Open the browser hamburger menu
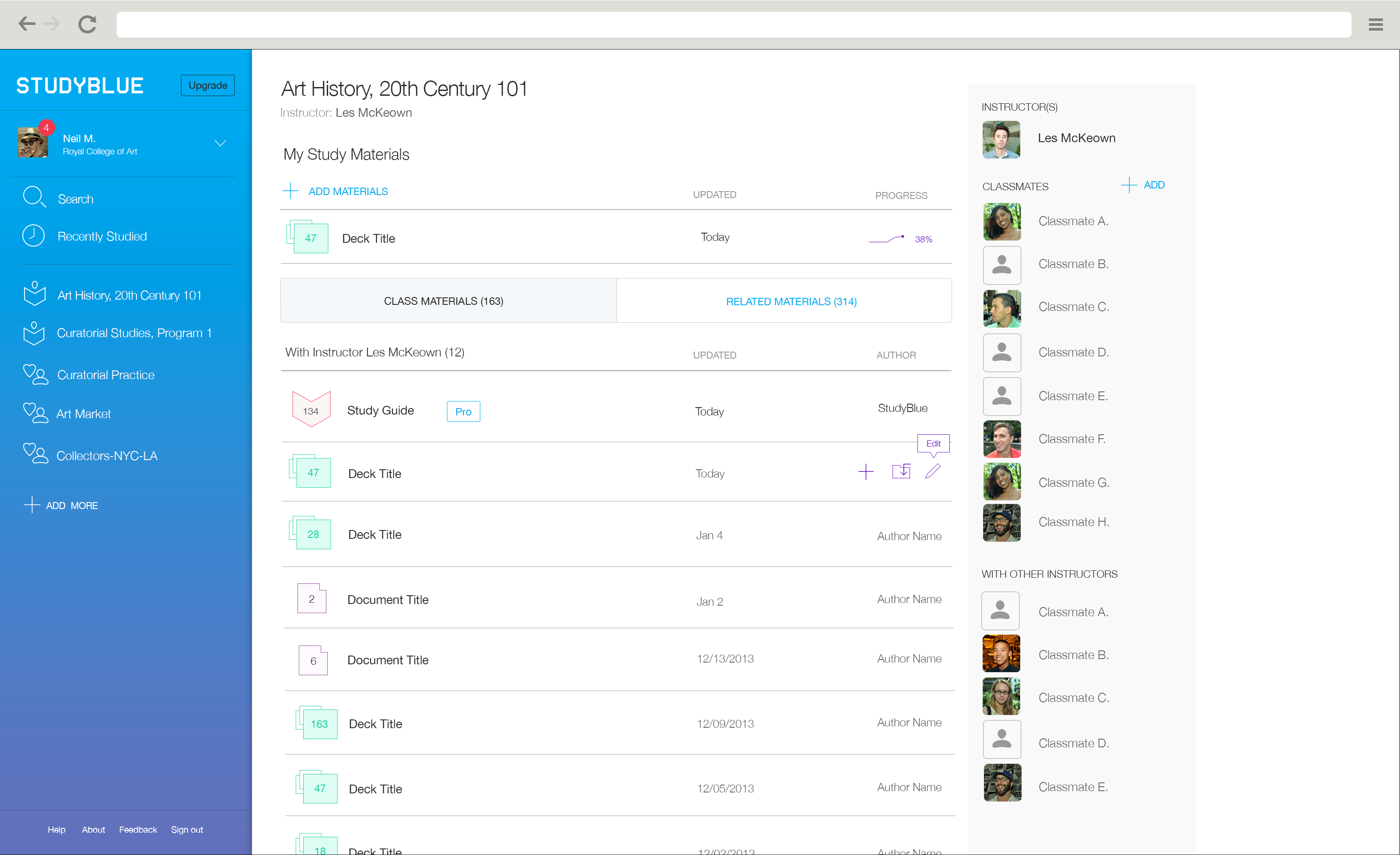1400x855 pixels. [x=1375, y=24]
